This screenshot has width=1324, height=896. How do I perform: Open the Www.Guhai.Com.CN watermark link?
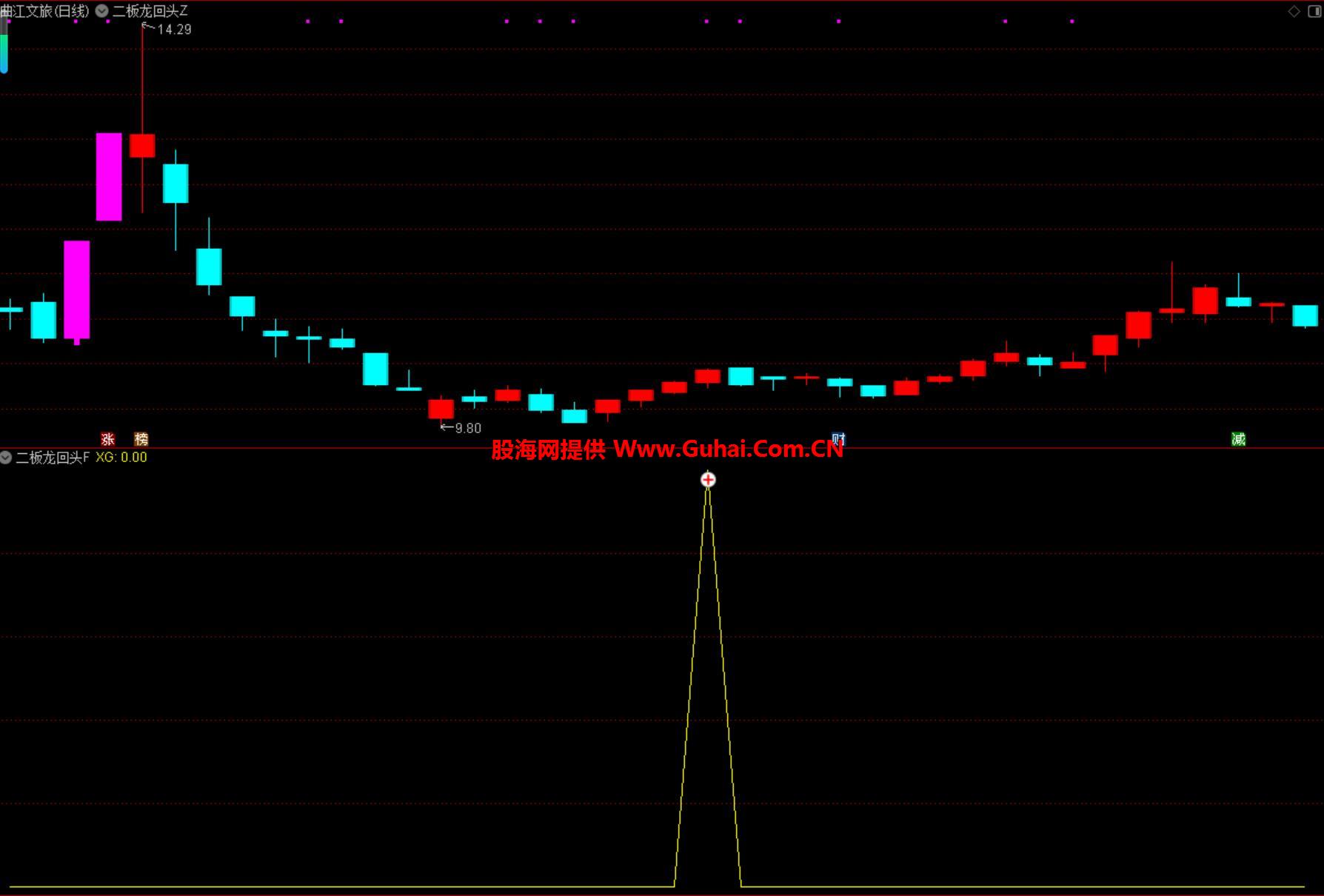coord(728,449)
